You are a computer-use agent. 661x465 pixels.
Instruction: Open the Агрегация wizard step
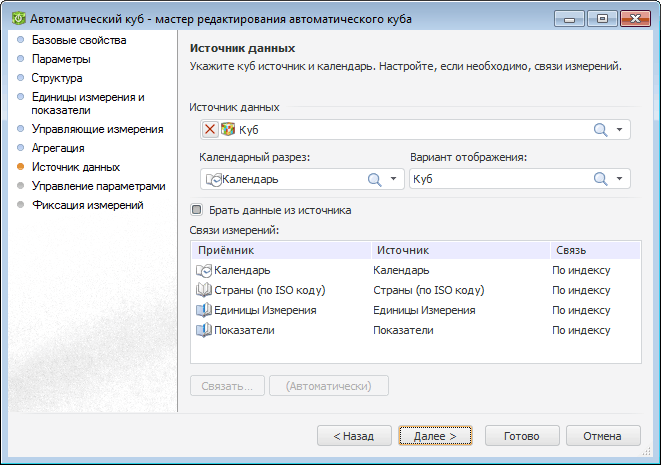pos(65,148)
